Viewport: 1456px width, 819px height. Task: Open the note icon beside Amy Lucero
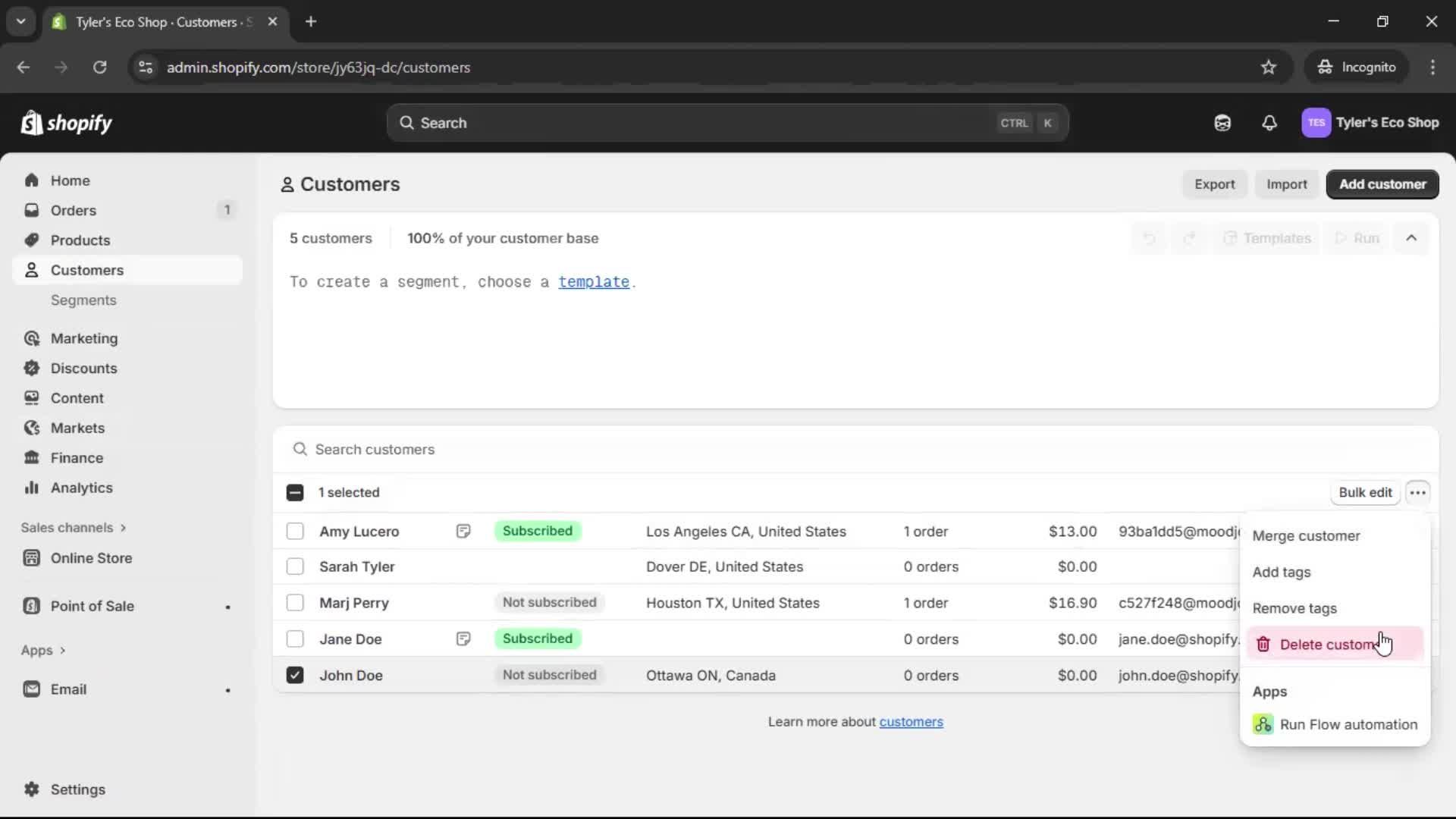[x=463, y=531]
